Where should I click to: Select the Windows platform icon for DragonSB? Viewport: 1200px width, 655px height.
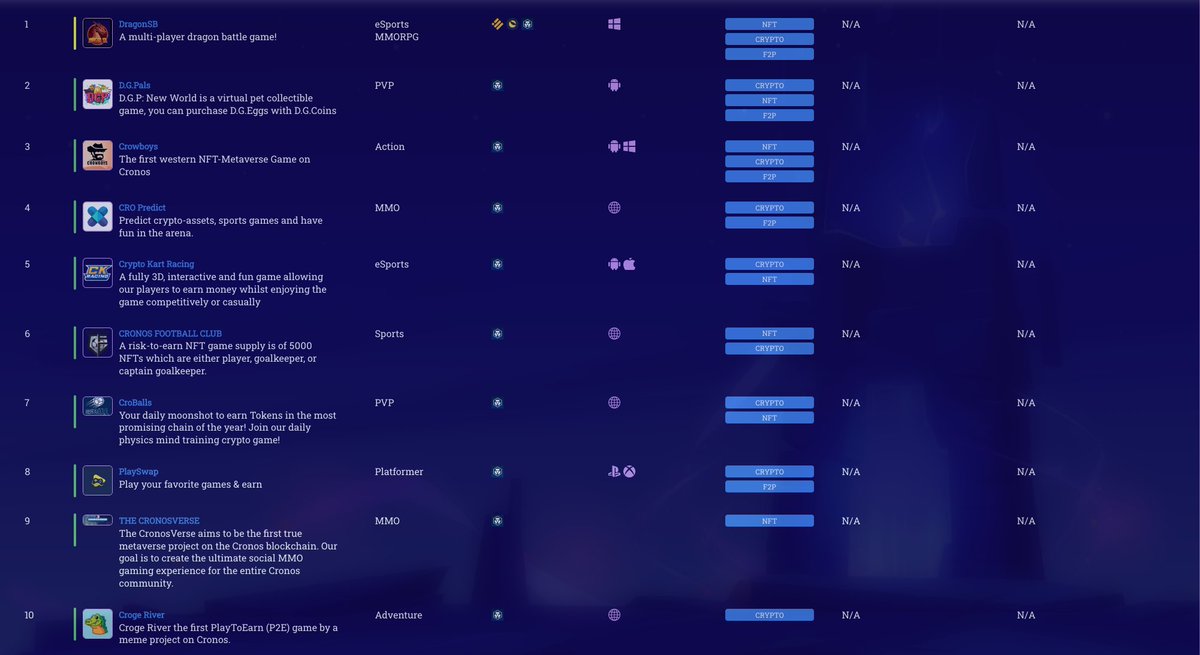(x=614, y=23)
